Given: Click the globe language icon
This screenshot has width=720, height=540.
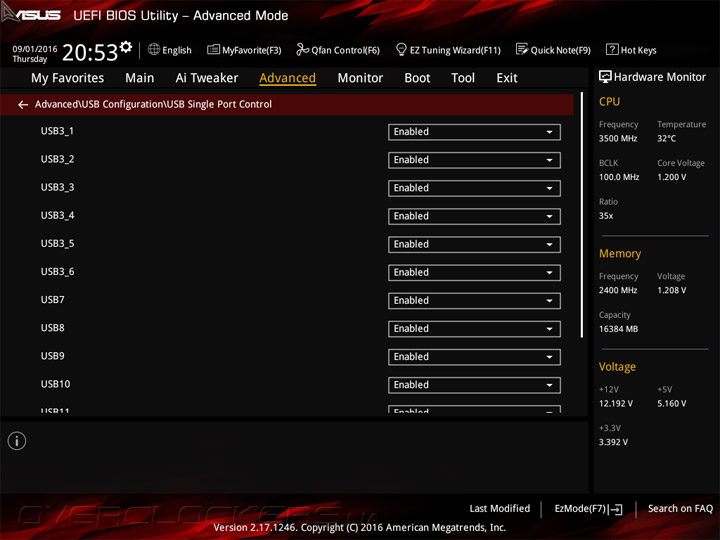Looking at the screenshot, I should (x=154, y=49).
